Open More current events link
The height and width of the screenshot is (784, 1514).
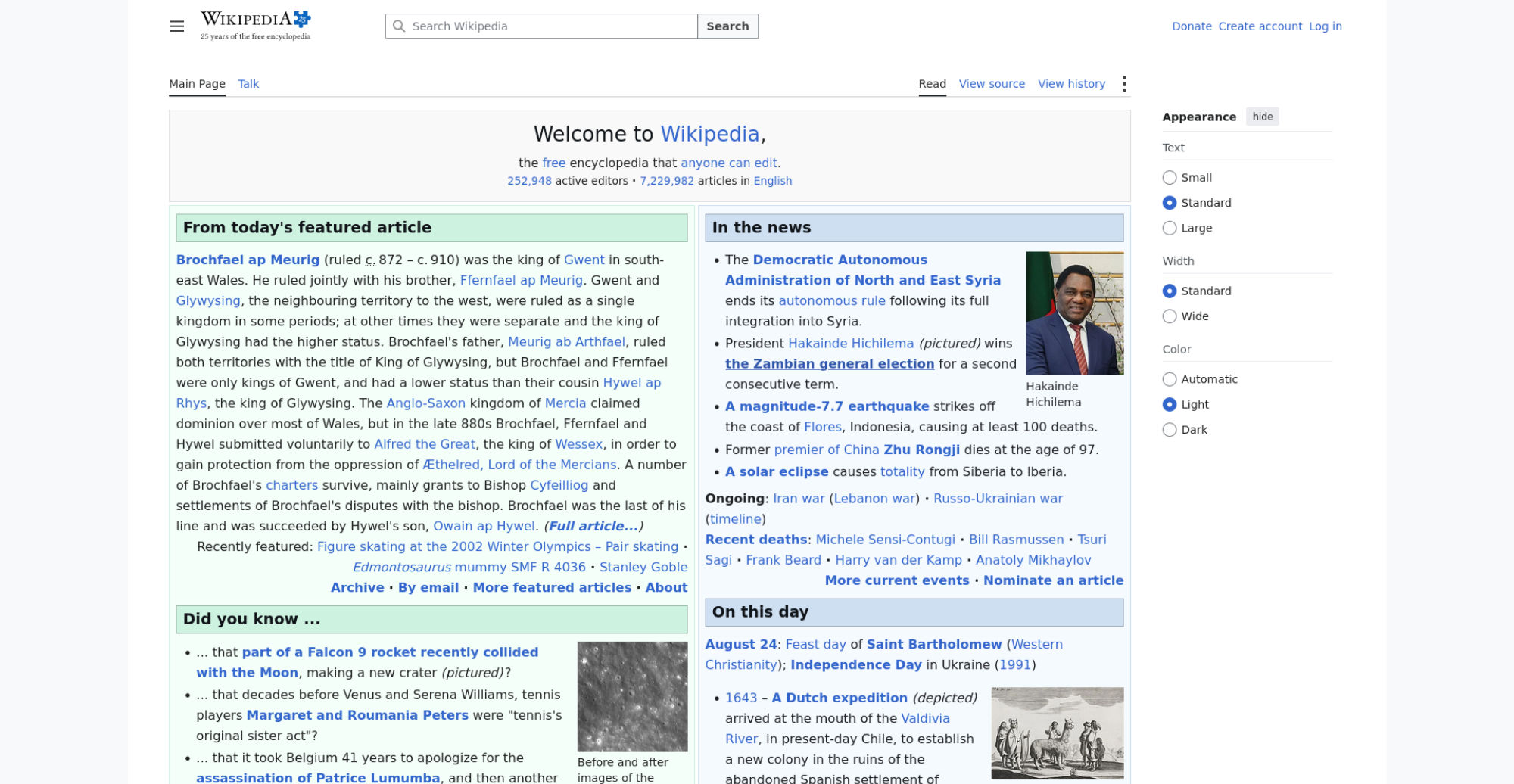[x=896, y=580]
